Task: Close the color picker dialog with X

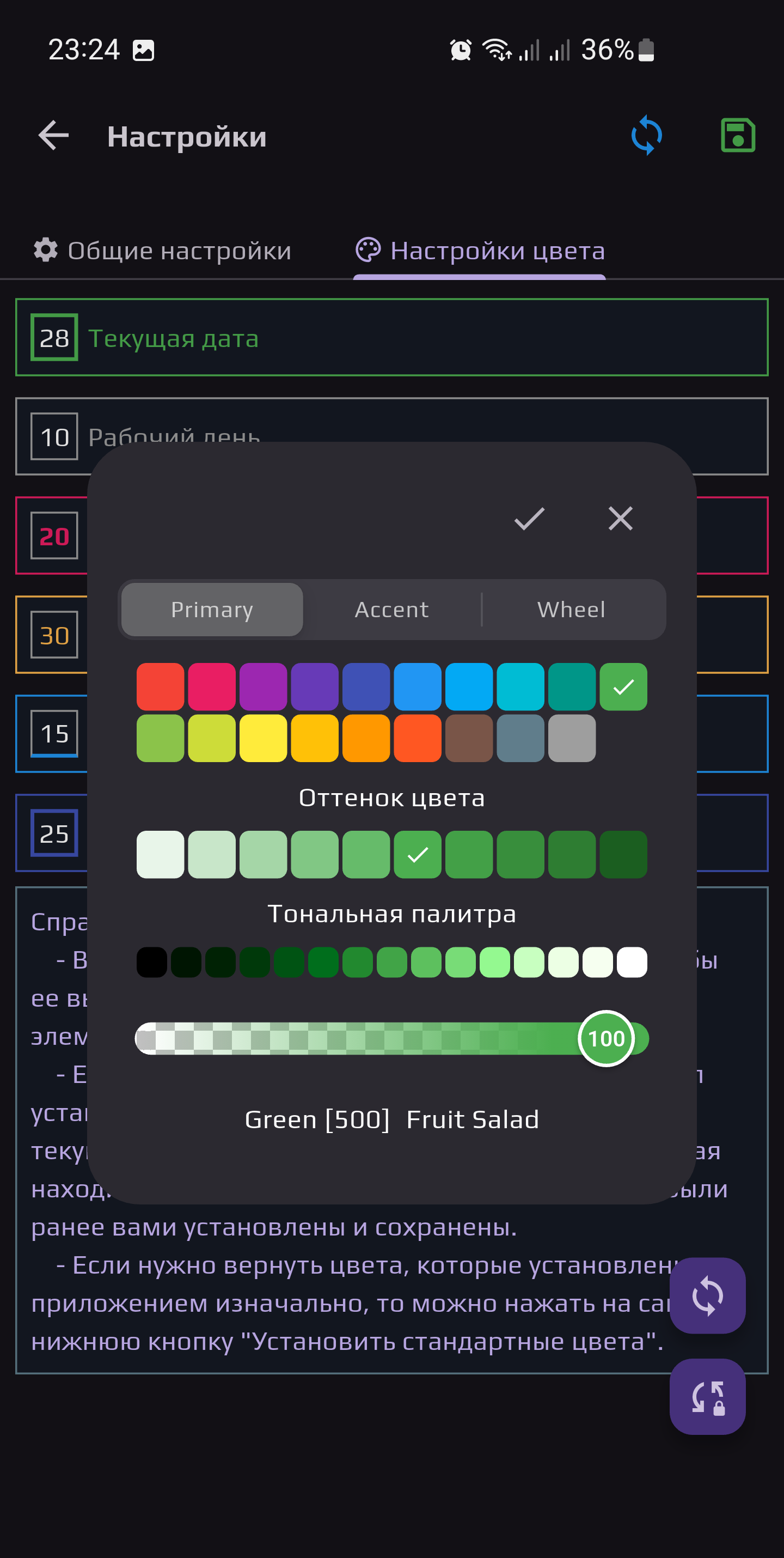Action: (x=620, y=519)
